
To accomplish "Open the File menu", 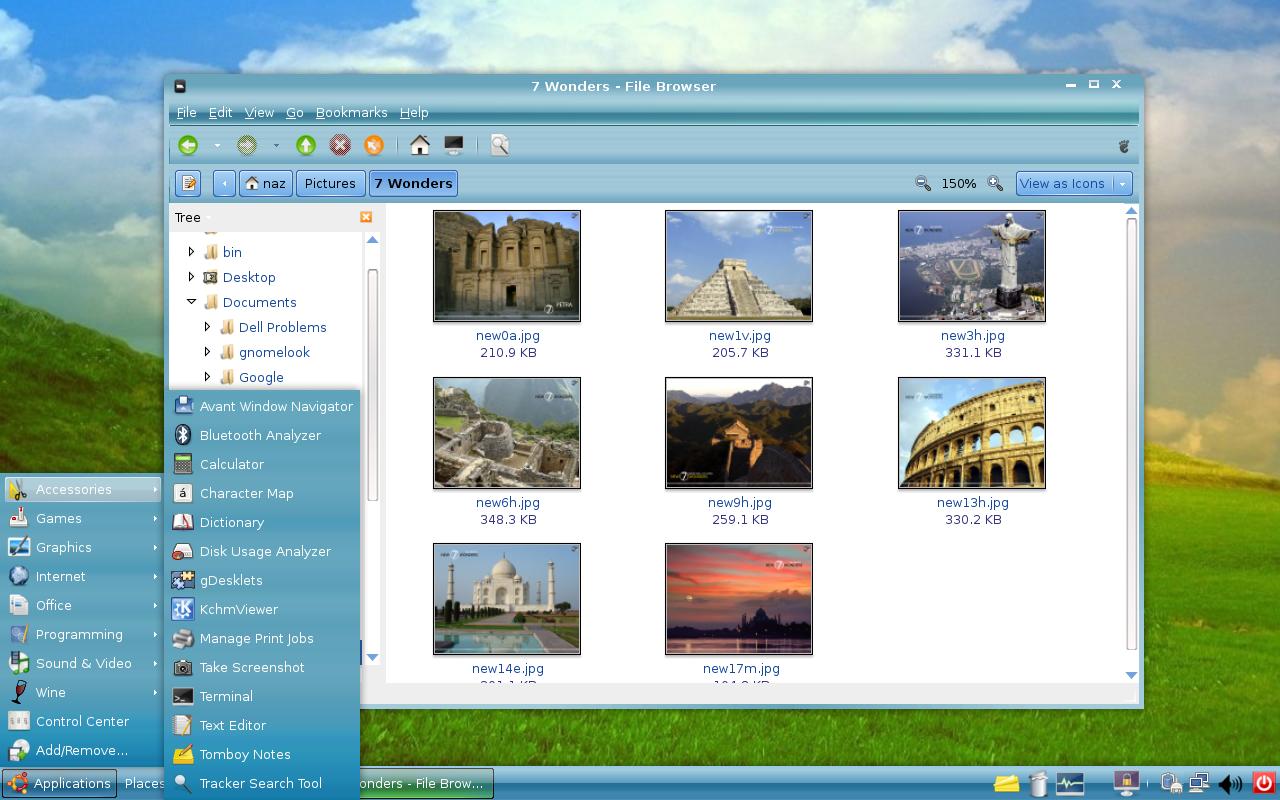I will [x=186, y=113].
